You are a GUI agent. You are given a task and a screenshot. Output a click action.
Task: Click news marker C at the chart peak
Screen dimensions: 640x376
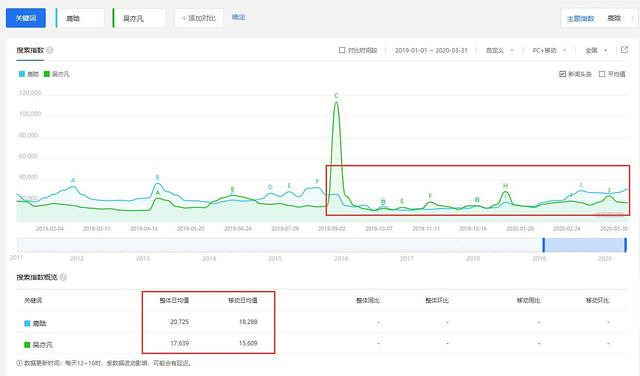click(336, 96)
